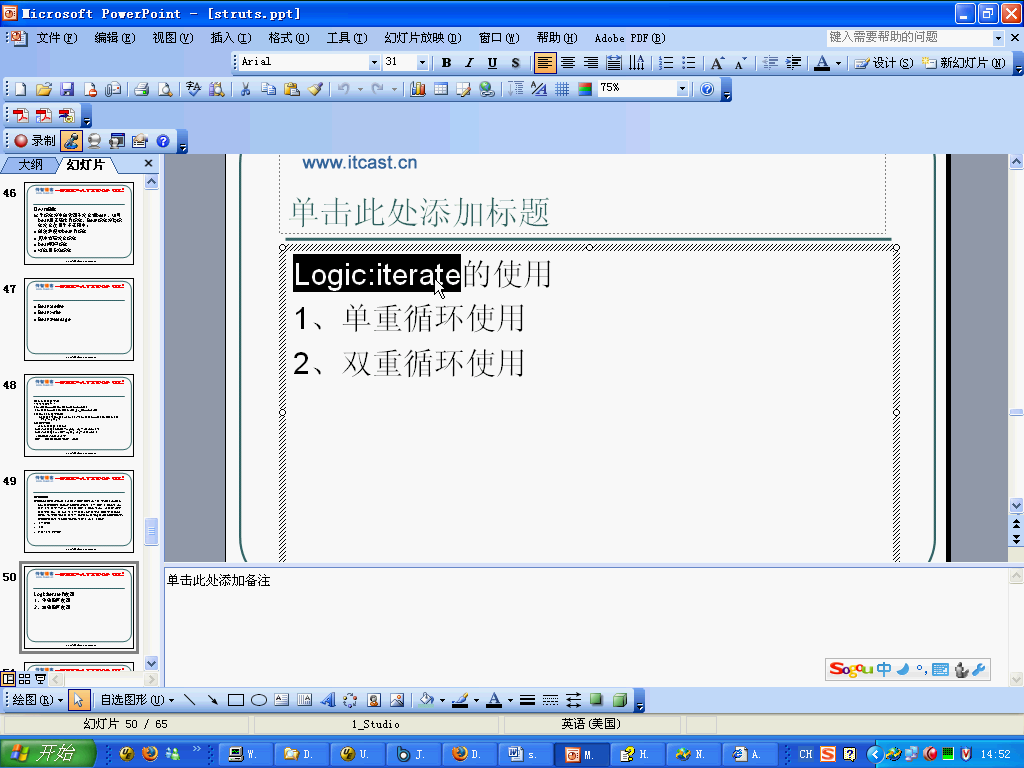The height and width of the screenshot is (768, 1024).
Task: Insert clip art from drawing toolbar
Action: coord(374,700)
